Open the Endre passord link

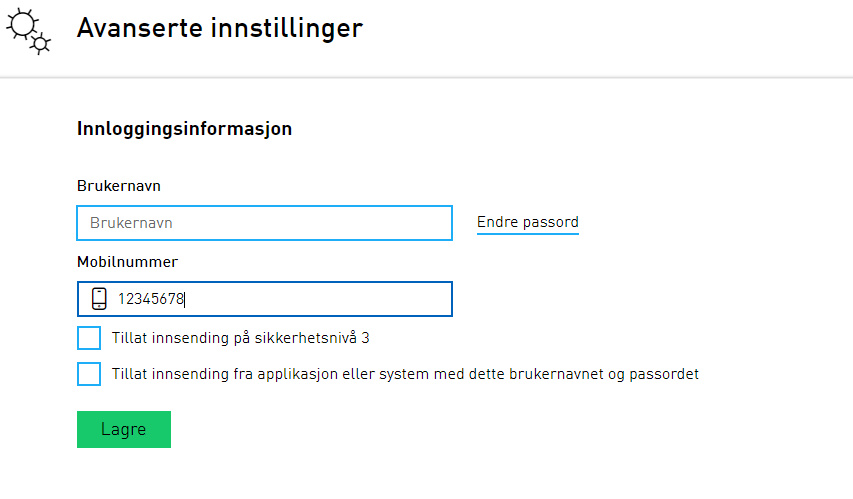click(x=527, y=222)
